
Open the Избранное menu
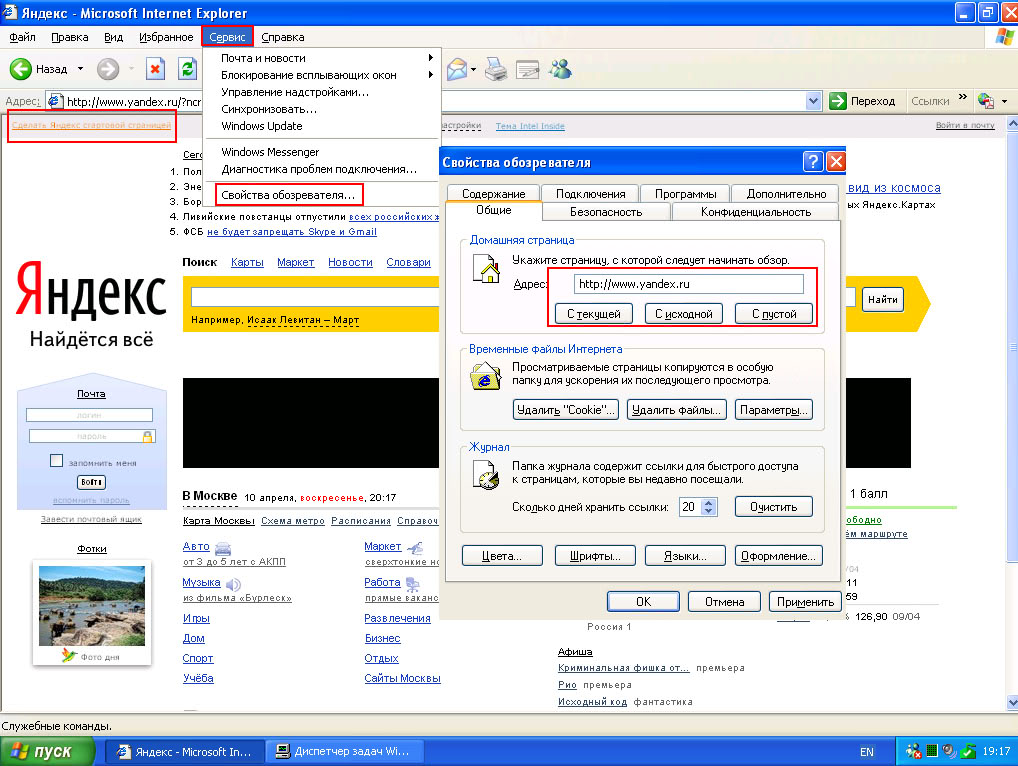point(166,37)
